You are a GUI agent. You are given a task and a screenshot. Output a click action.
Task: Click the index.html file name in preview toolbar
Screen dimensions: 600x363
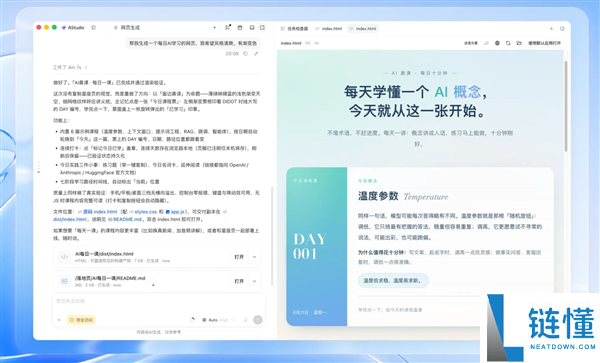coord(291,43)
